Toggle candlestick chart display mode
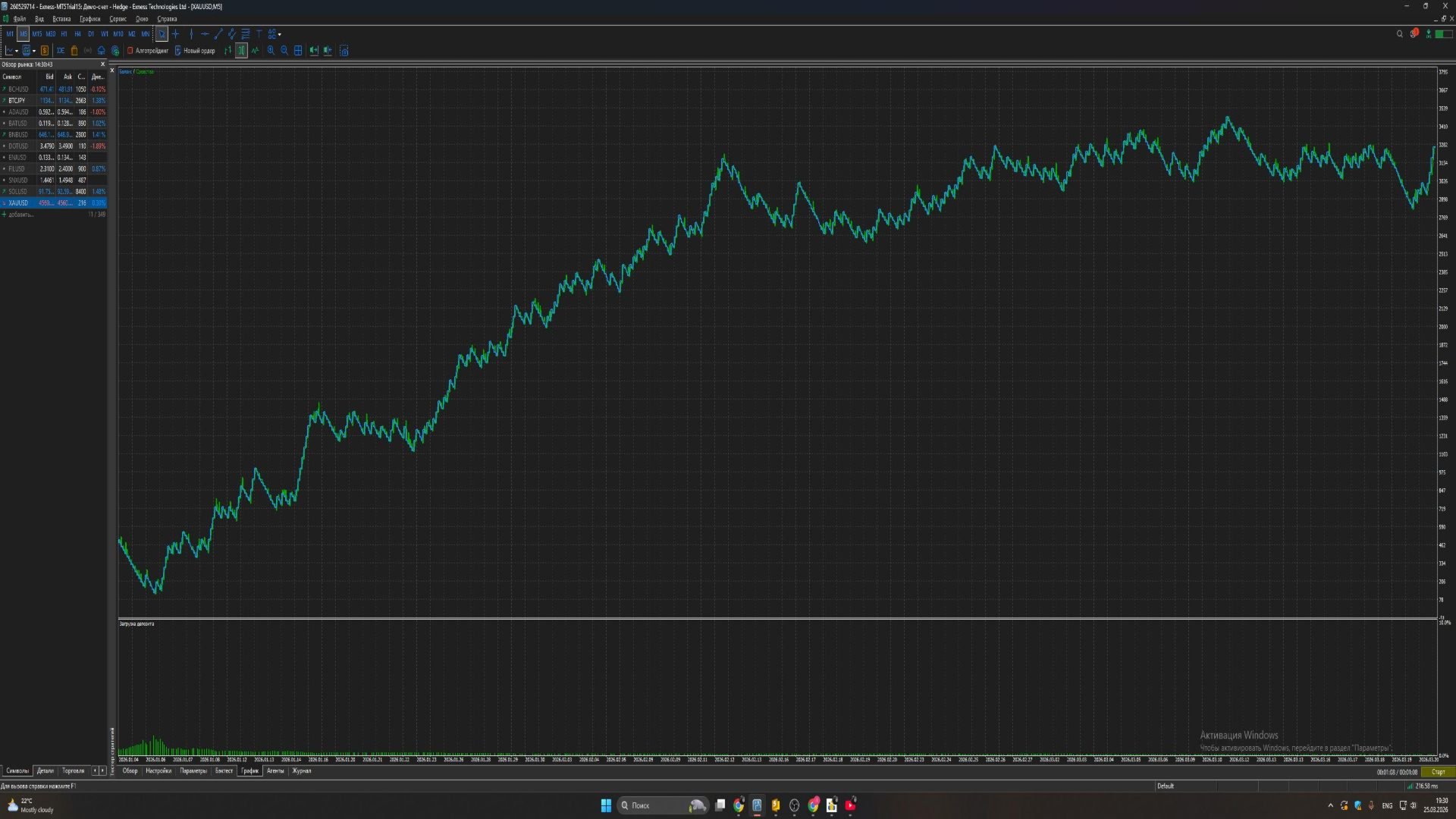The width and height of the screenshot is (1456, 819). coord(241,51)
